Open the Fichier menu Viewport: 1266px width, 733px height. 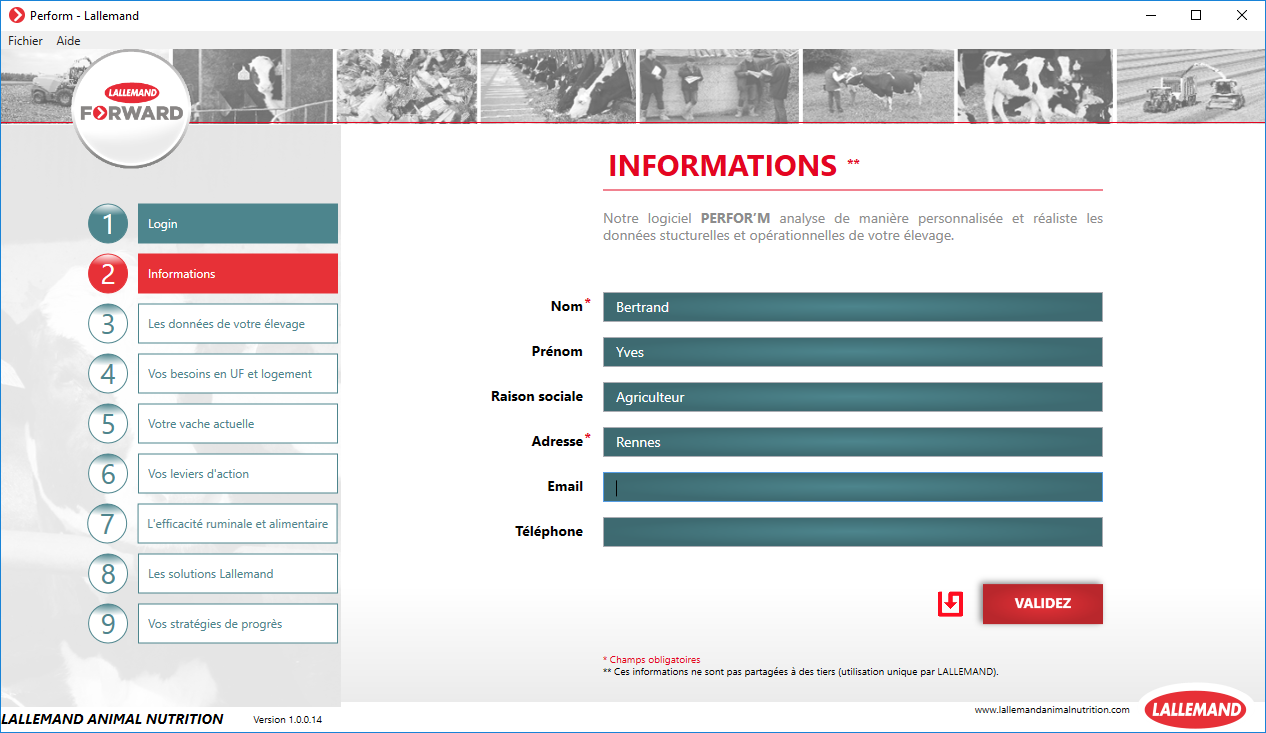point(26,41)
